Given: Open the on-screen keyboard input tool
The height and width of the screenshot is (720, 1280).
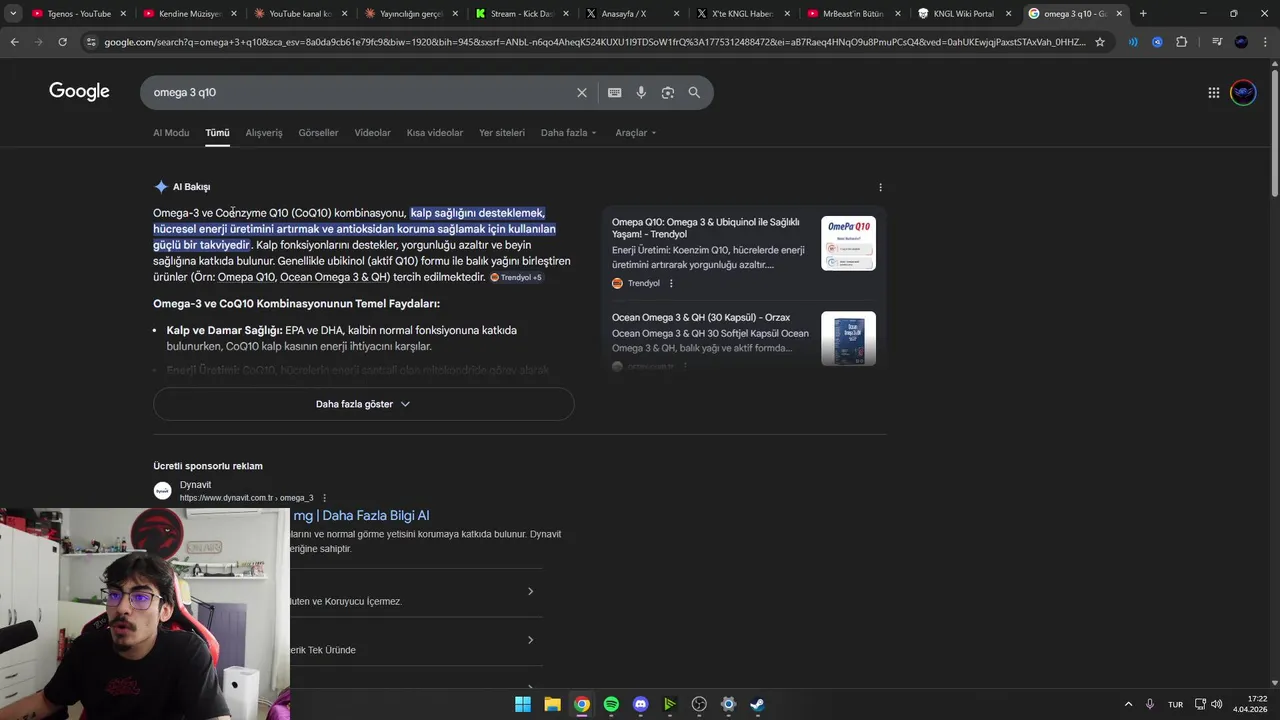Looking at the screenshot, I should 614,92.
